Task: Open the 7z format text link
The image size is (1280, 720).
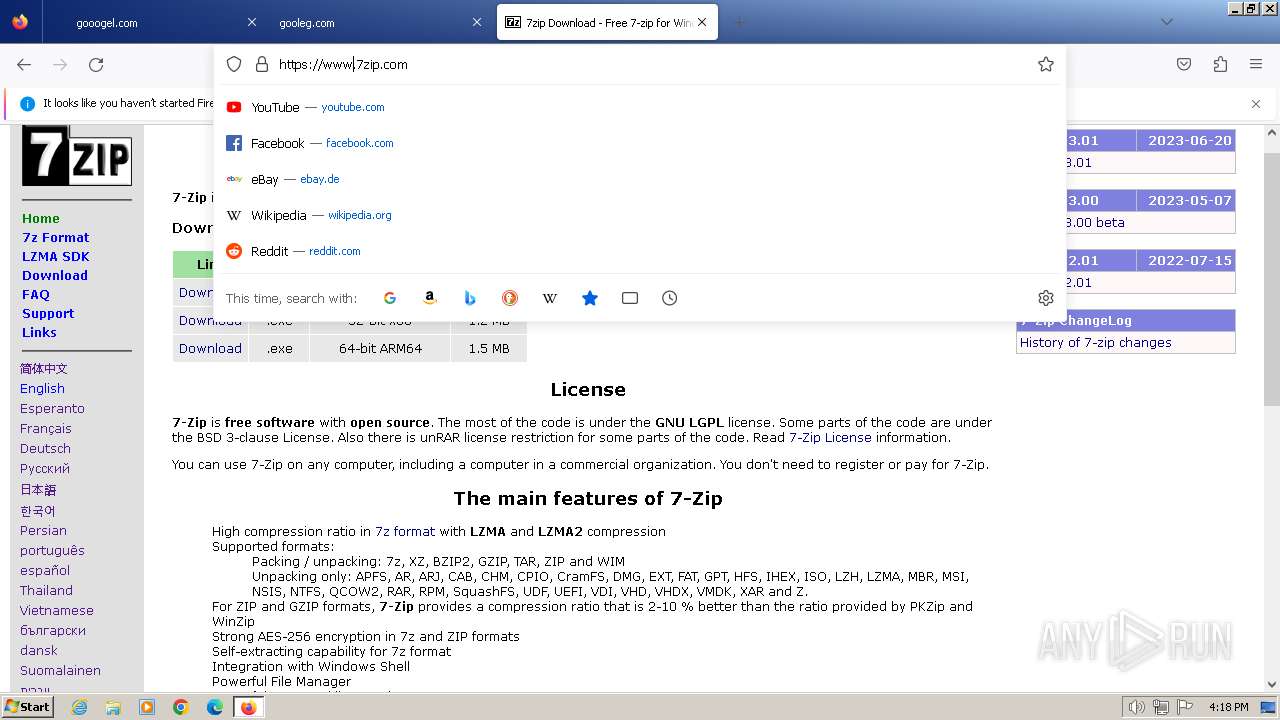Action: point(405,531)
